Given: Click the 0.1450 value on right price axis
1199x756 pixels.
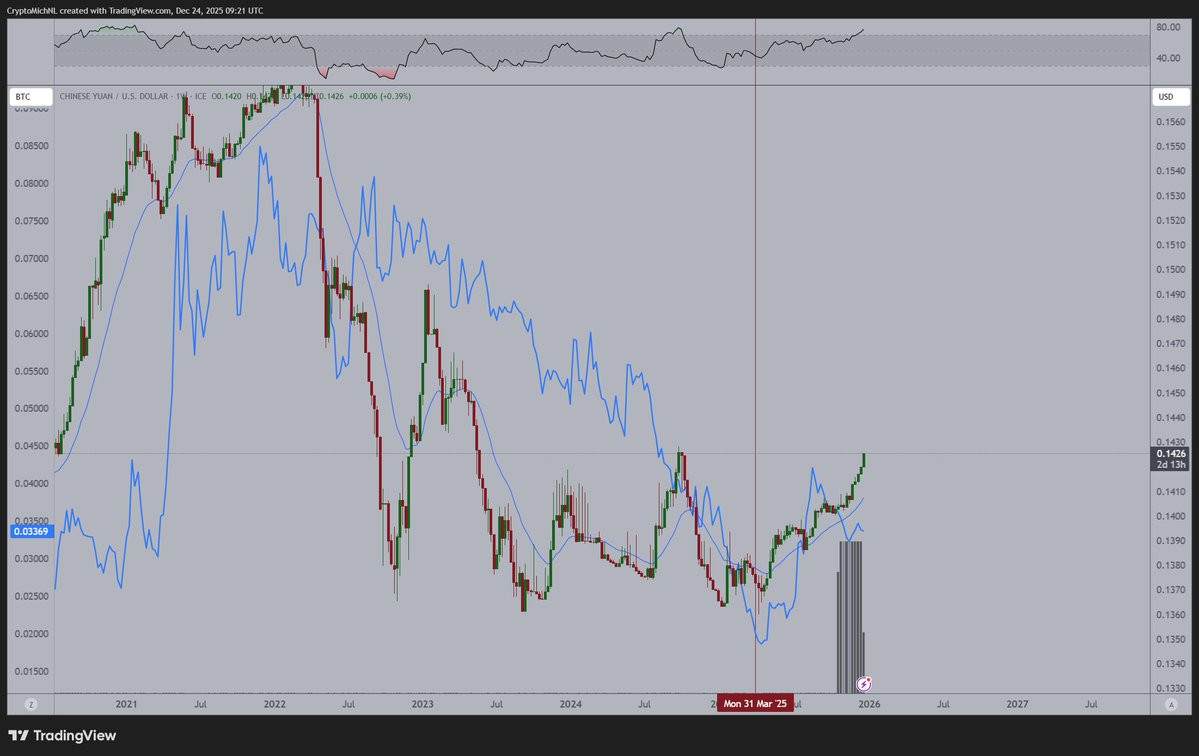Looking at the screenshot, I should click(x=1171, y=393).
